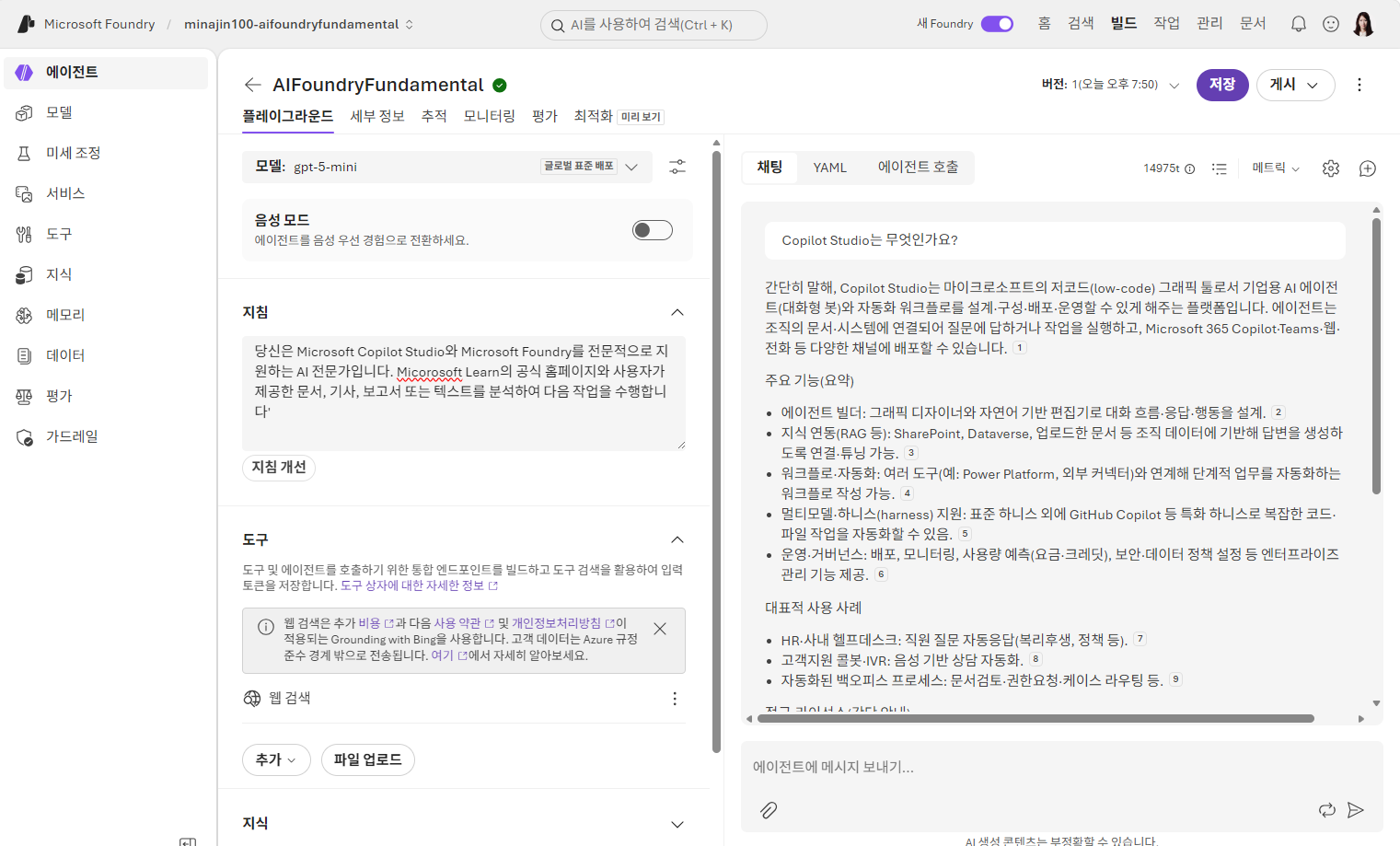The image size is (1400, 846).
Task: Open model parameter settings sliders icon
Action: coord(677,167)
